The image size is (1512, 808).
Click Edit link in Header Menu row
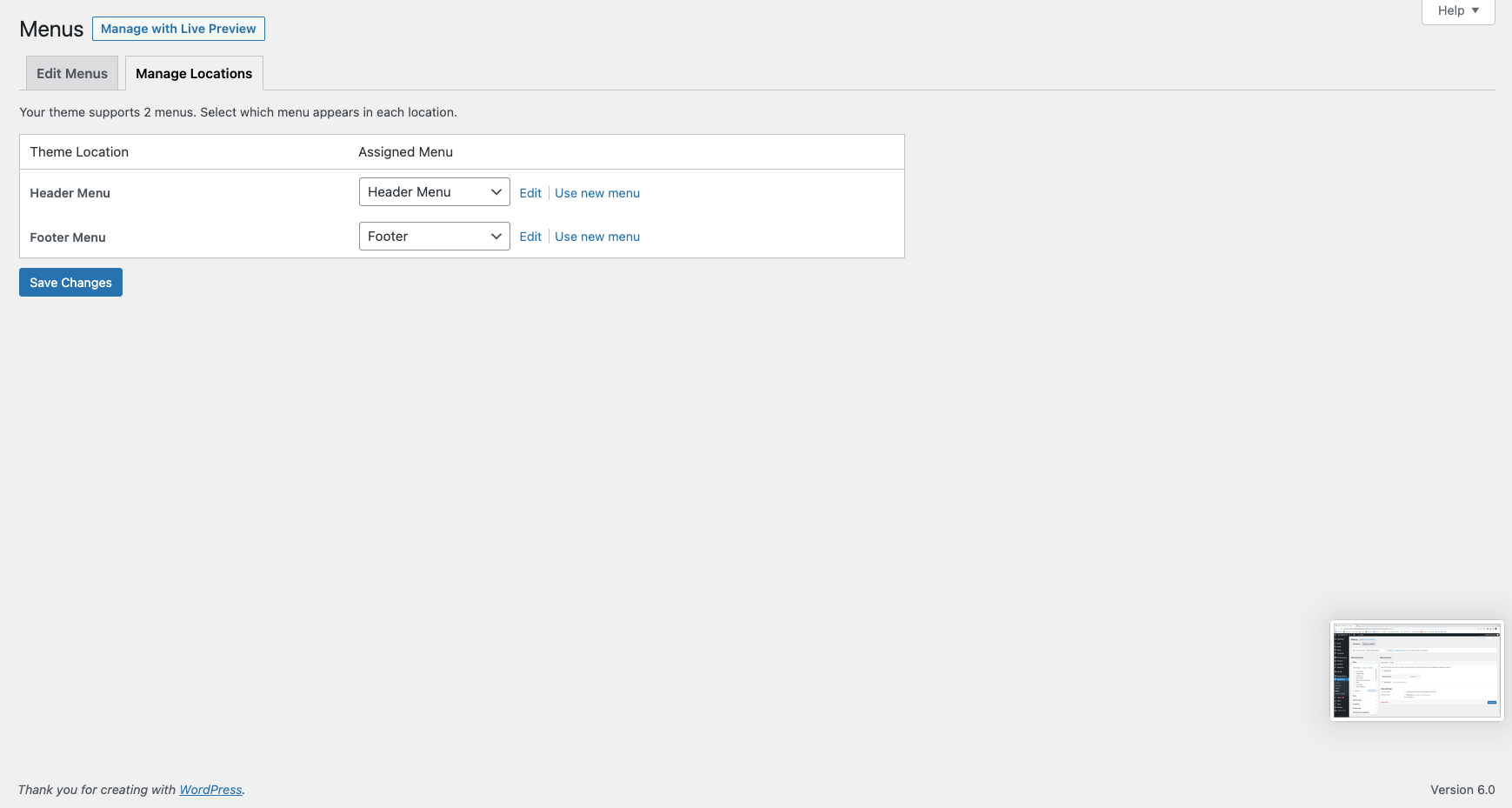click(530, 193)
